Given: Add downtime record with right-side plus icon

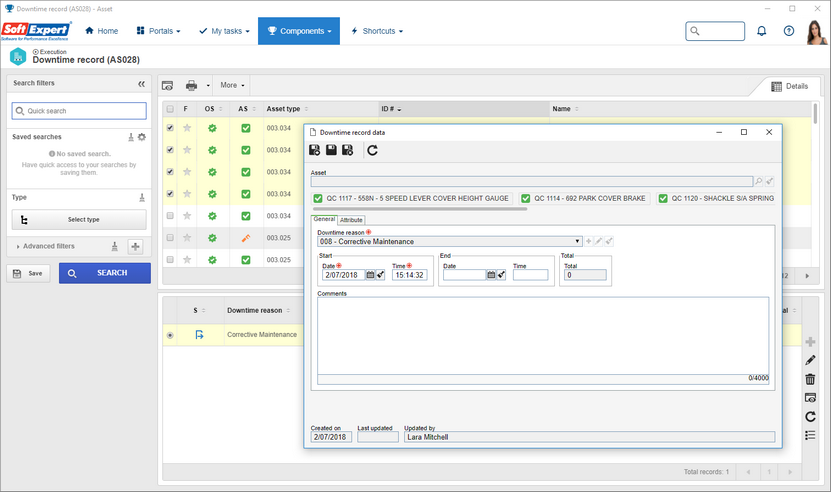Looking at the screenshot, I should point(810,342).
